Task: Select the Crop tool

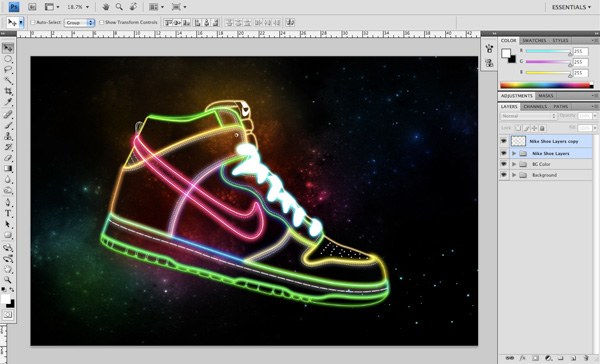Action: click(8, 91)
